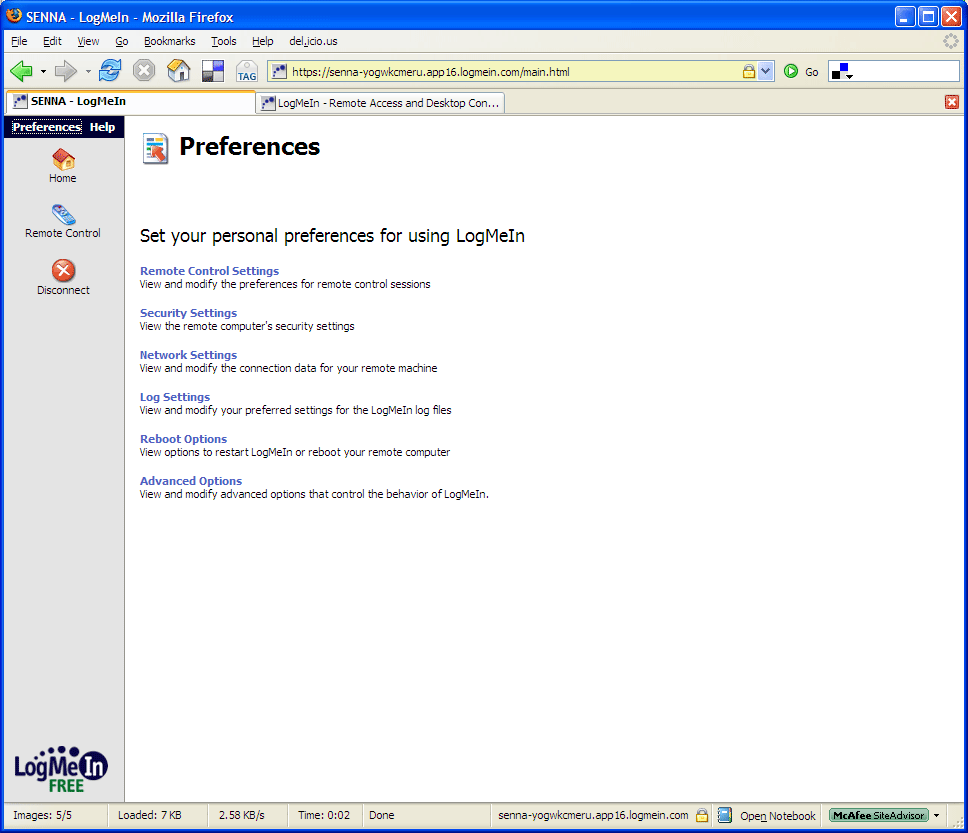Click the TAG toolbar button
The image size is (968, 833).
(247, 71)
